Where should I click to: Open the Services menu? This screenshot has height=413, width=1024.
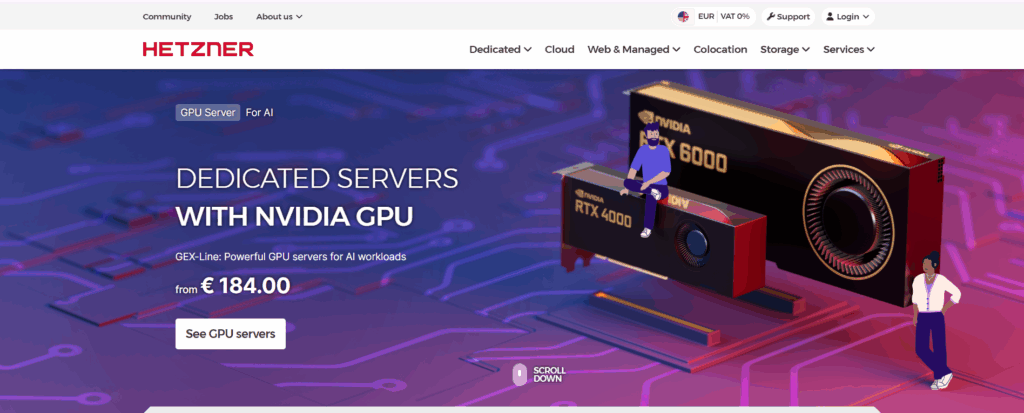848,49
